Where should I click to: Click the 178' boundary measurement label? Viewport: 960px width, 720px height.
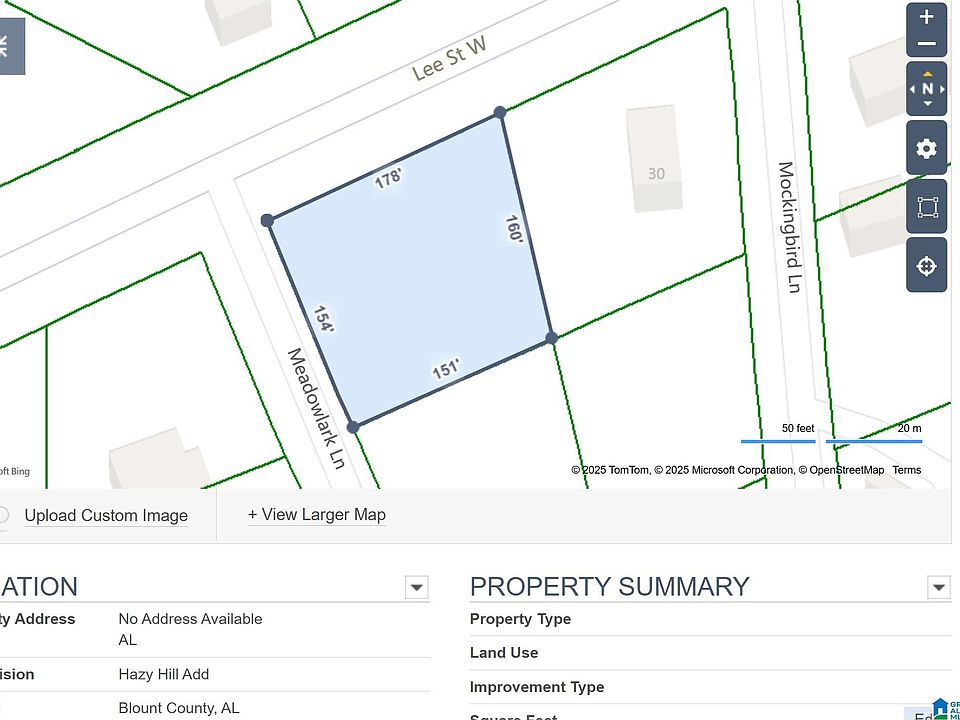tap(389, 179)
